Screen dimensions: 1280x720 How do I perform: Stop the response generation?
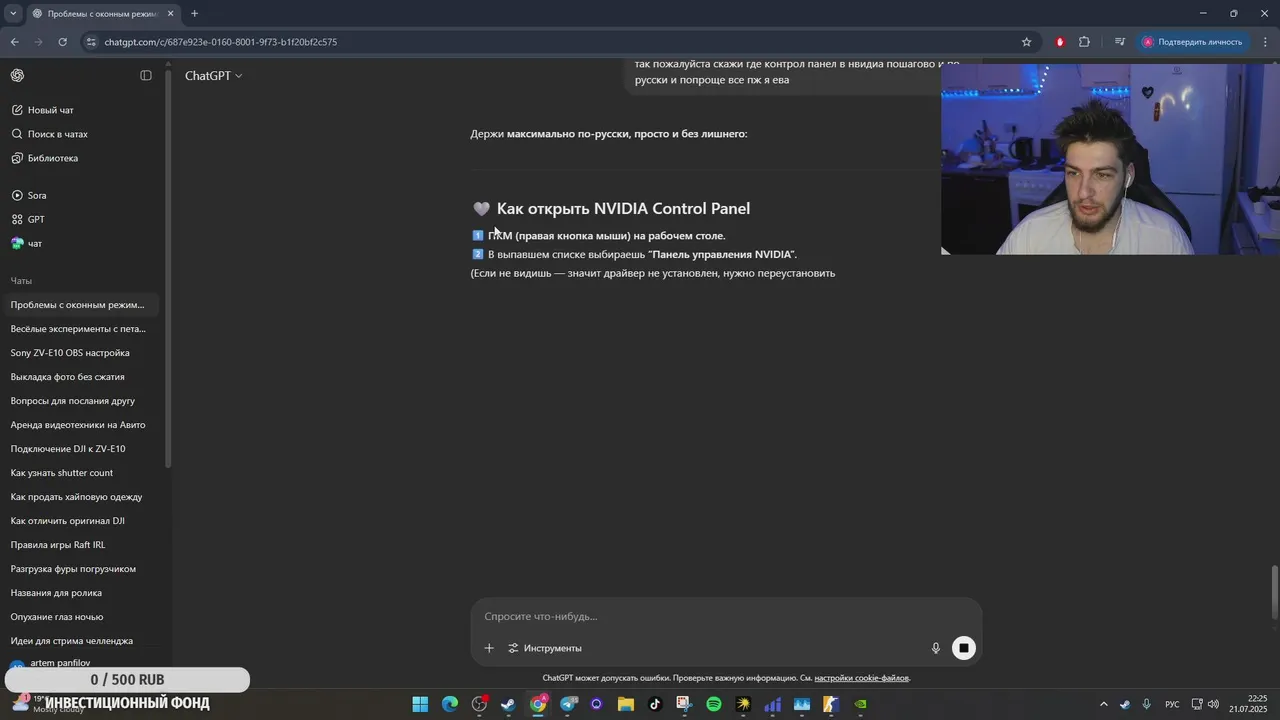964,648
